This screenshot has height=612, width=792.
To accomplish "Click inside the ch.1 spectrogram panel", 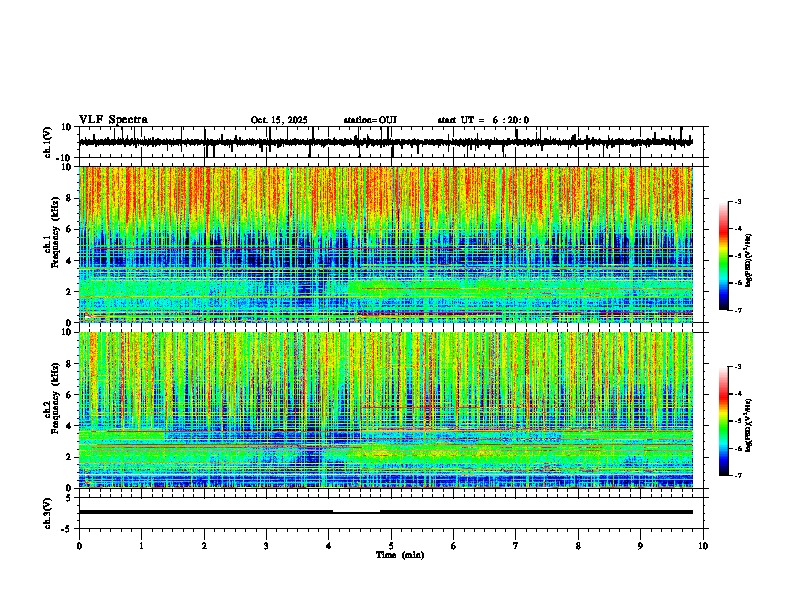I will (385, 244).
